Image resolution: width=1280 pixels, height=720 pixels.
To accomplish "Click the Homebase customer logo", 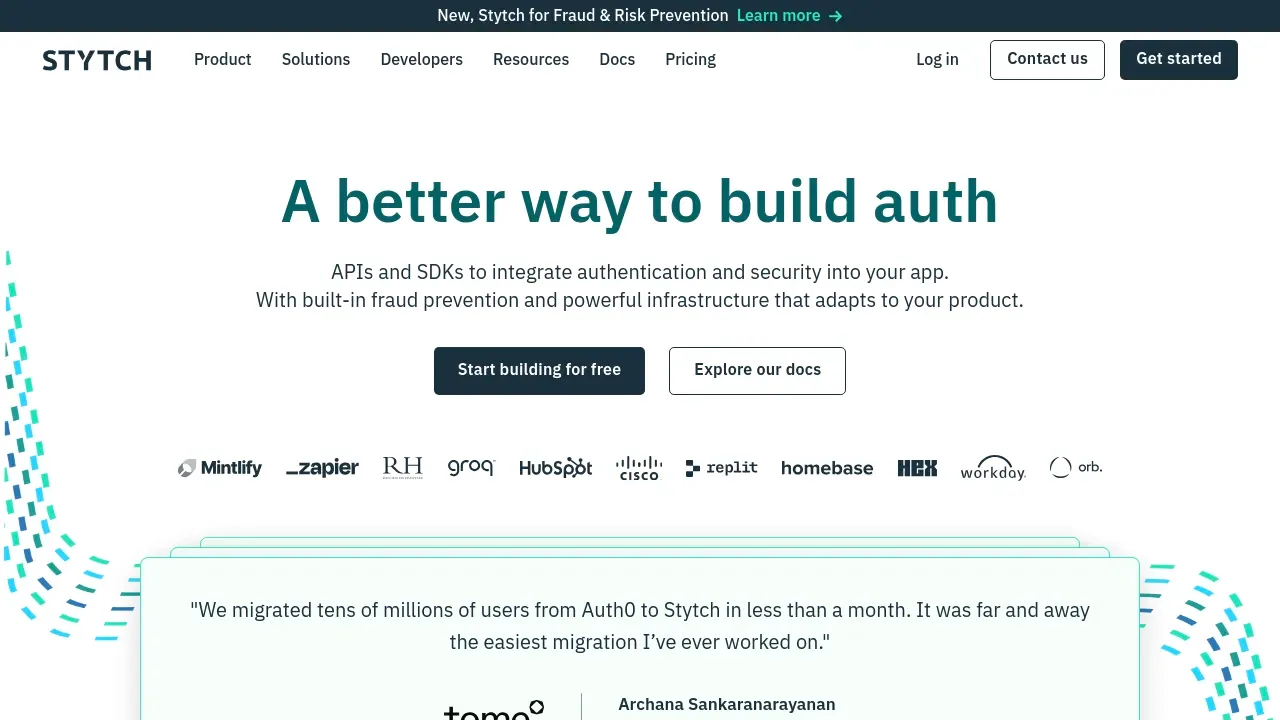I will click(827, 468).
